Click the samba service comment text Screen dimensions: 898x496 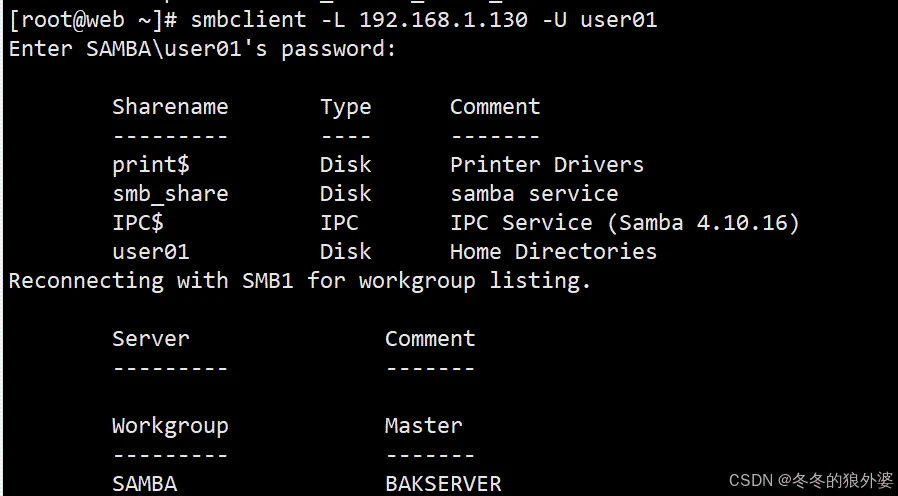[x=534, y=194]
